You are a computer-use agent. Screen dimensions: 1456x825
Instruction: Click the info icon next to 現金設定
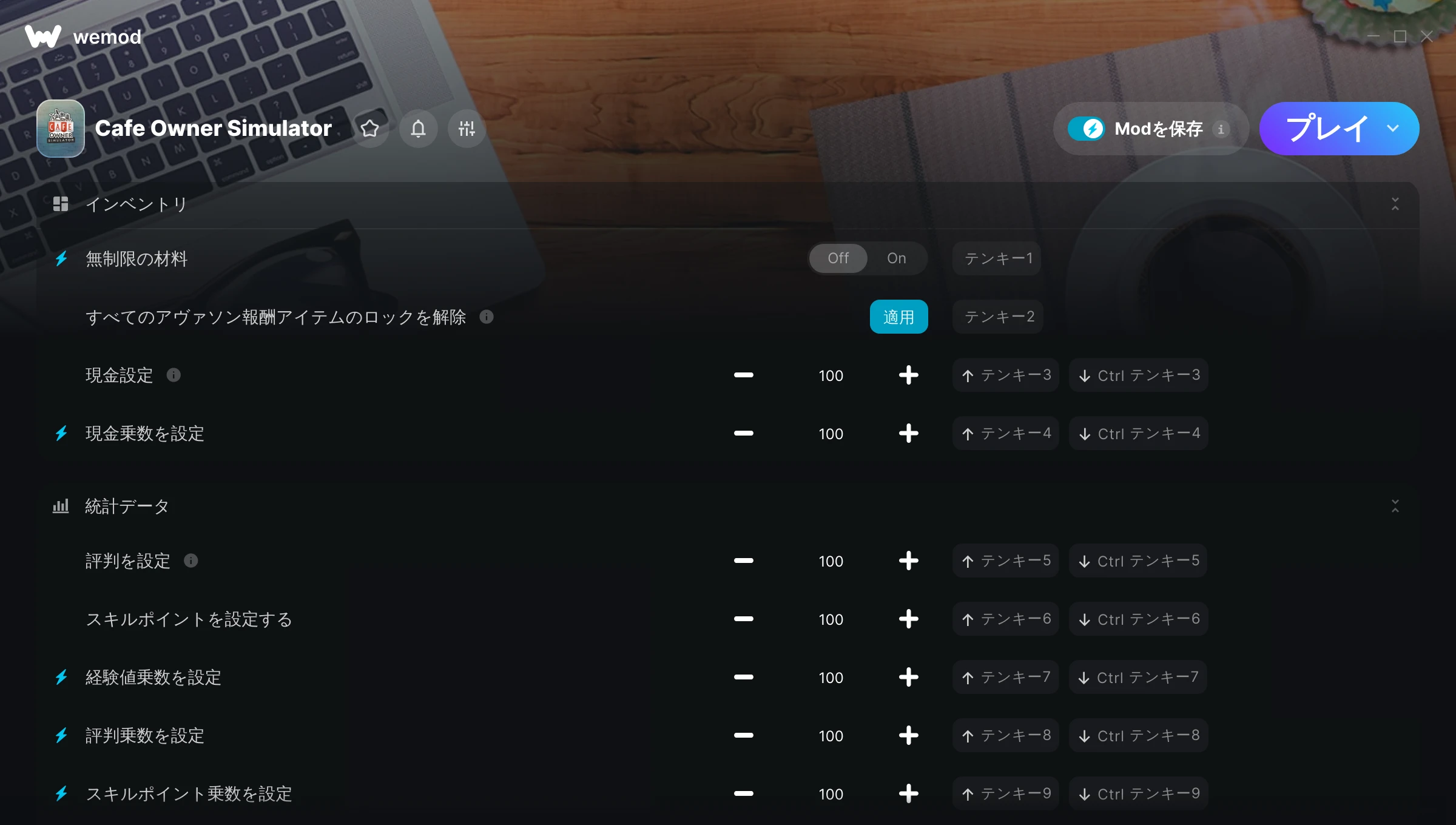point(174,375)
